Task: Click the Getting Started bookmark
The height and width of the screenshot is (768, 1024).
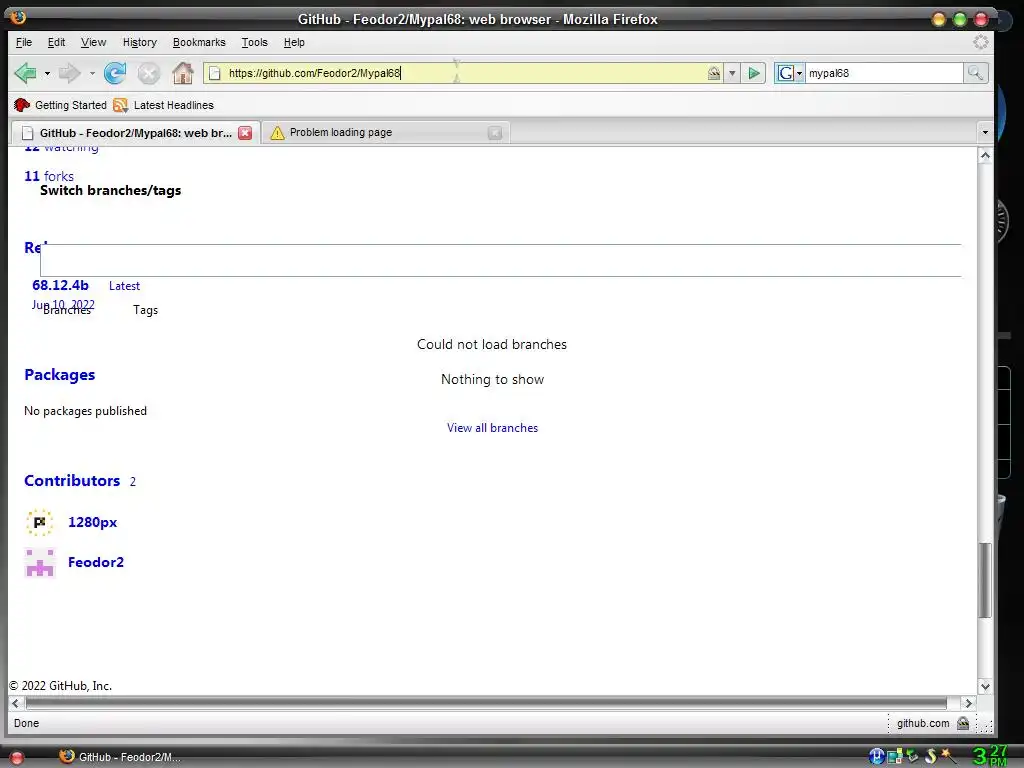Action: coord(60,105)
